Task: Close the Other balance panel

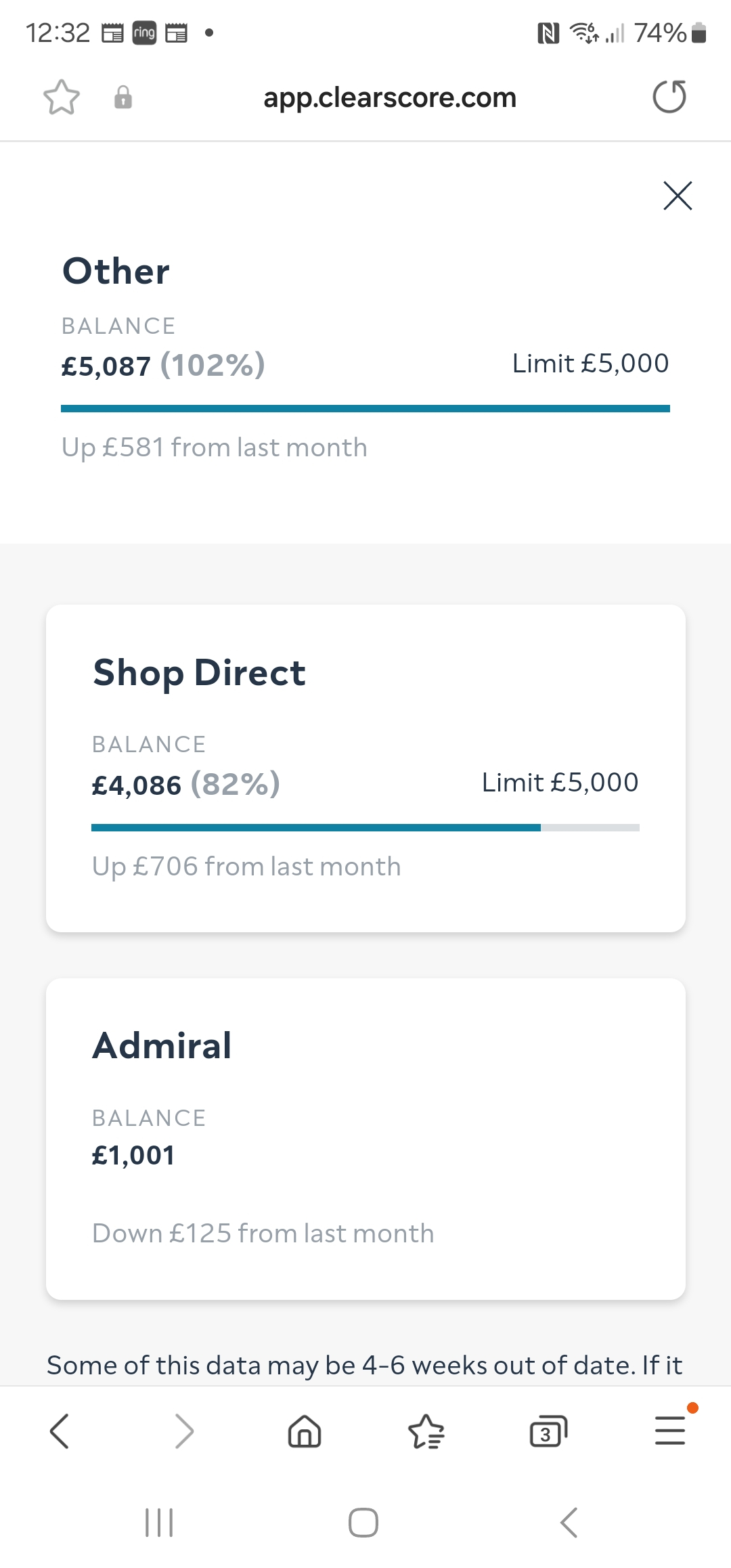Action: click(x=678, y=196)
